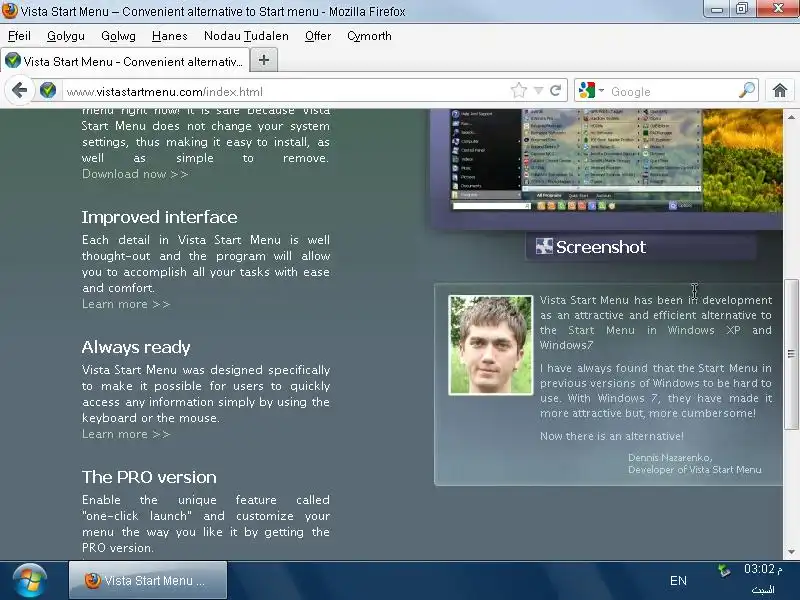The height and width of the screenshot is (600, 800).
Task: Click the scrollbar up arrow
Action: click(x=791, y=117)
